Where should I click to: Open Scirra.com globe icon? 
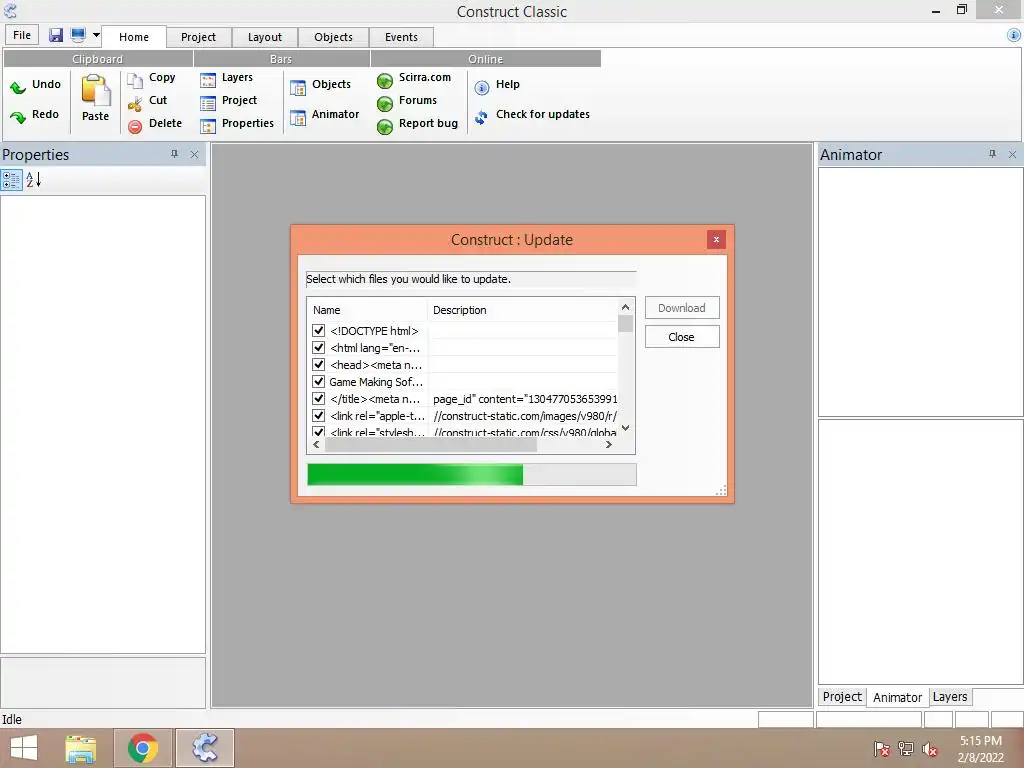[385, 80]
